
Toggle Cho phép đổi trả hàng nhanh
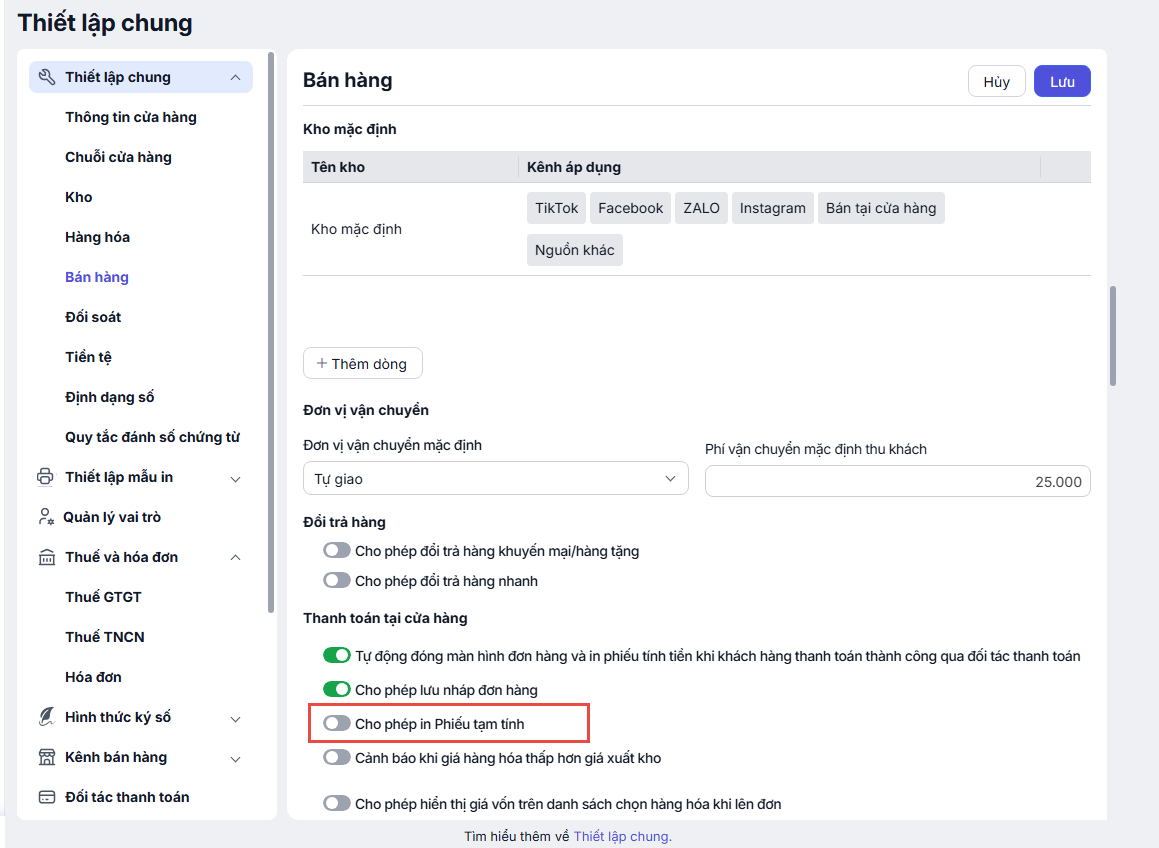[x=337, y=581]
